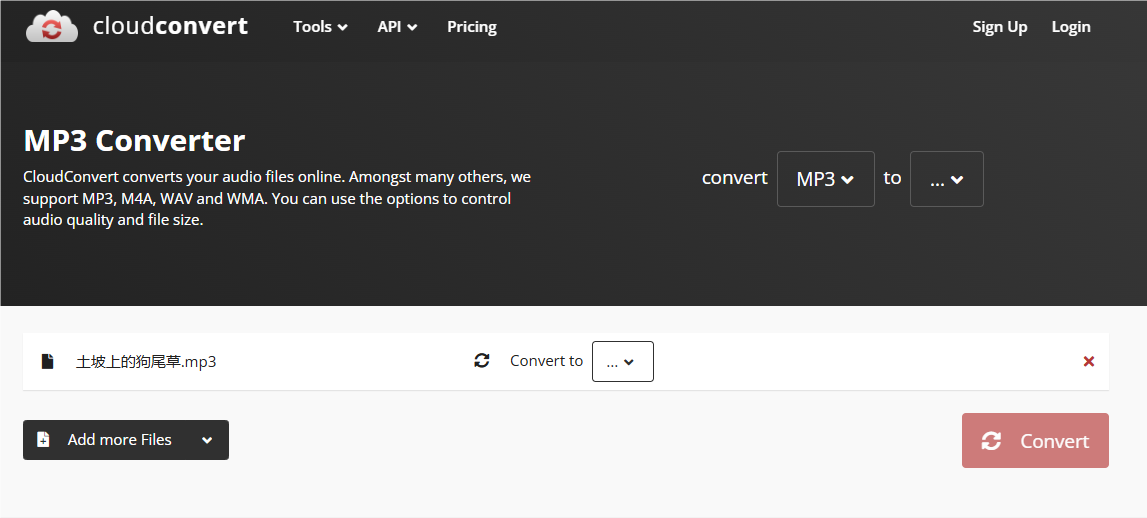Click the red Convert button
Image resolution: width=1147 pixels, height=518 pixels.
click(1035, 440)
